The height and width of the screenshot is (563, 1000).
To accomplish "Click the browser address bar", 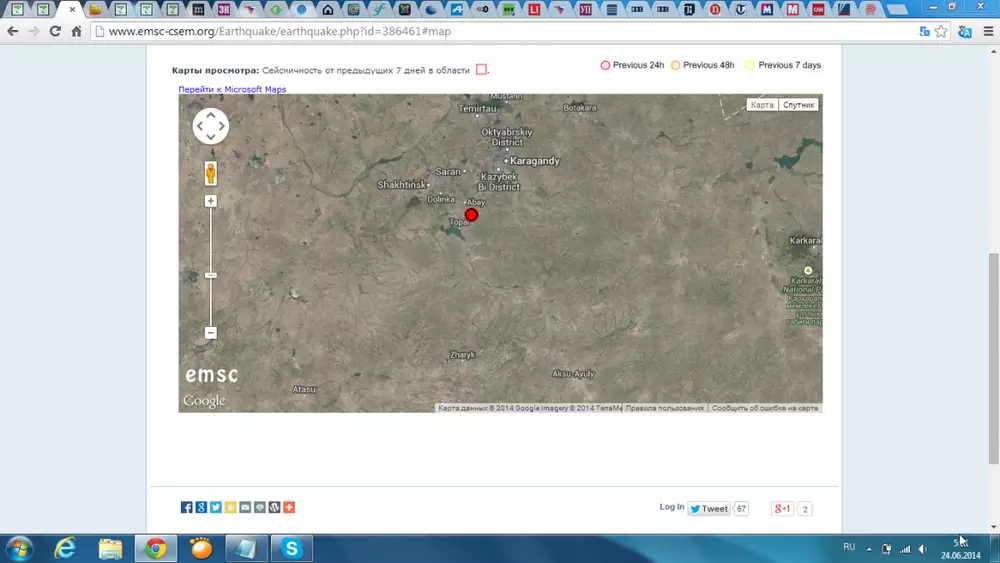I will (x=500, y=31).
